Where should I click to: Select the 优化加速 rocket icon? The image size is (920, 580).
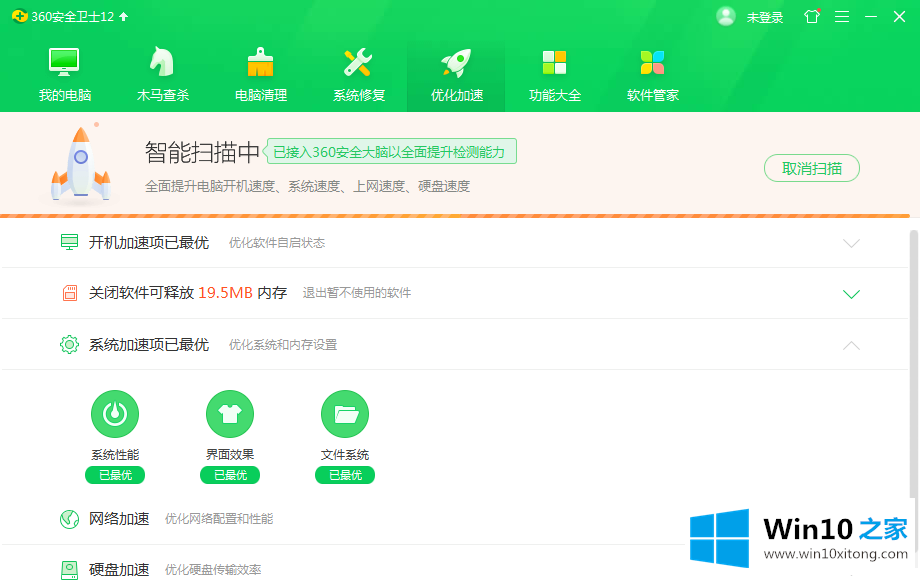coord(456,63)
